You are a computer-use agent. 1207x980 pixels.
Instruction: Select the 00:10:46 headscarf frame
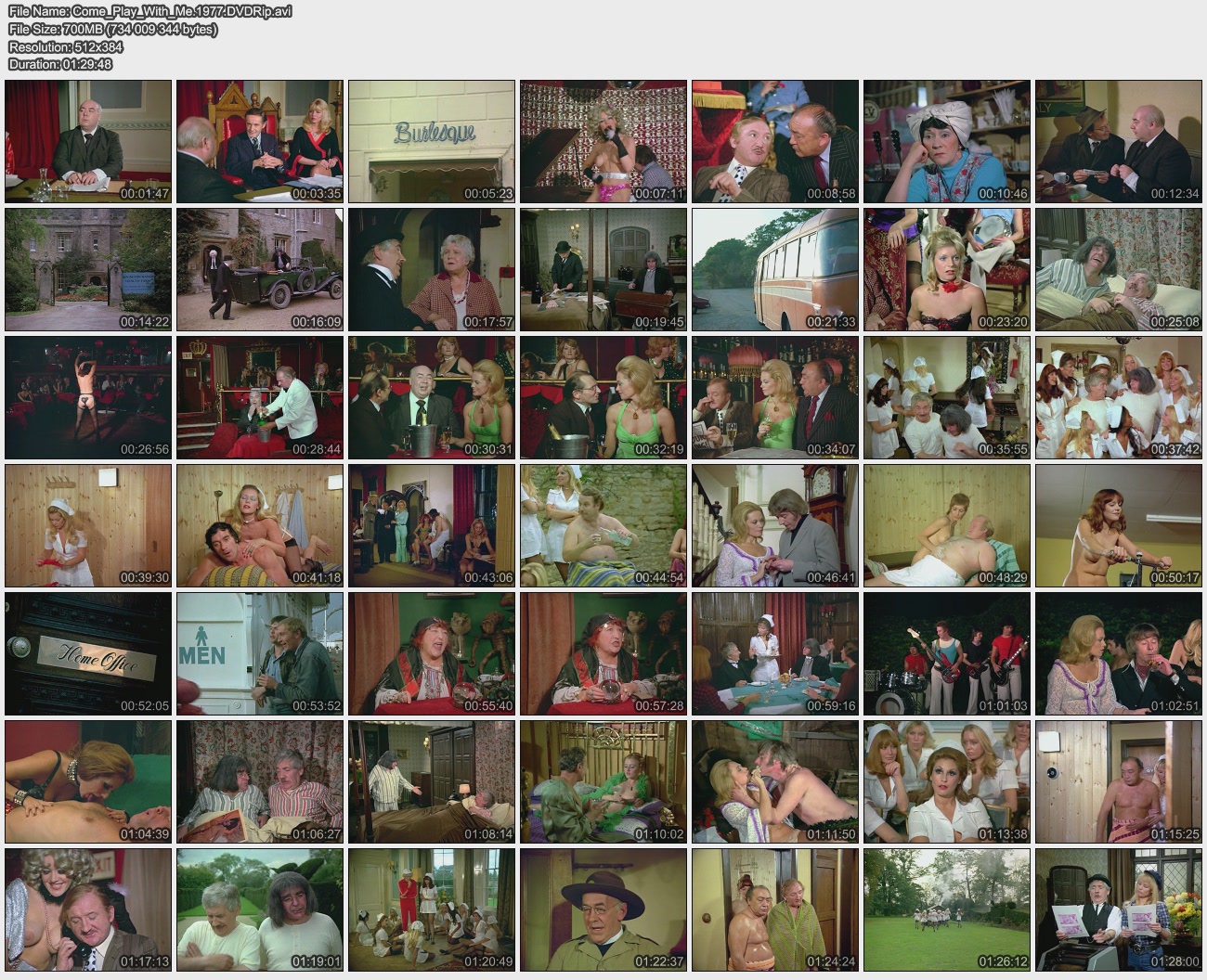[946, 141]
